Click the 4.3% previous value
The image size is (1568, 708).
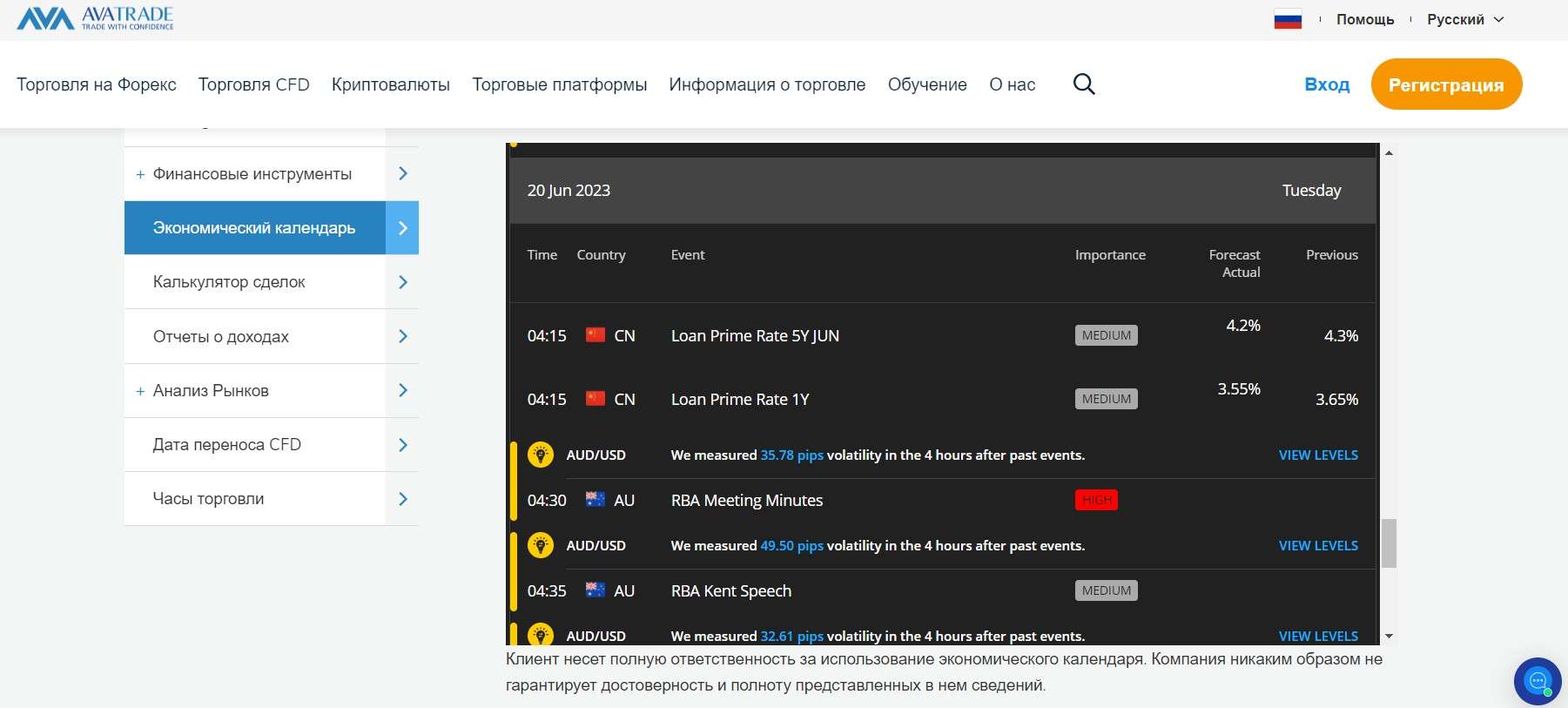[x=1341, y=336]
